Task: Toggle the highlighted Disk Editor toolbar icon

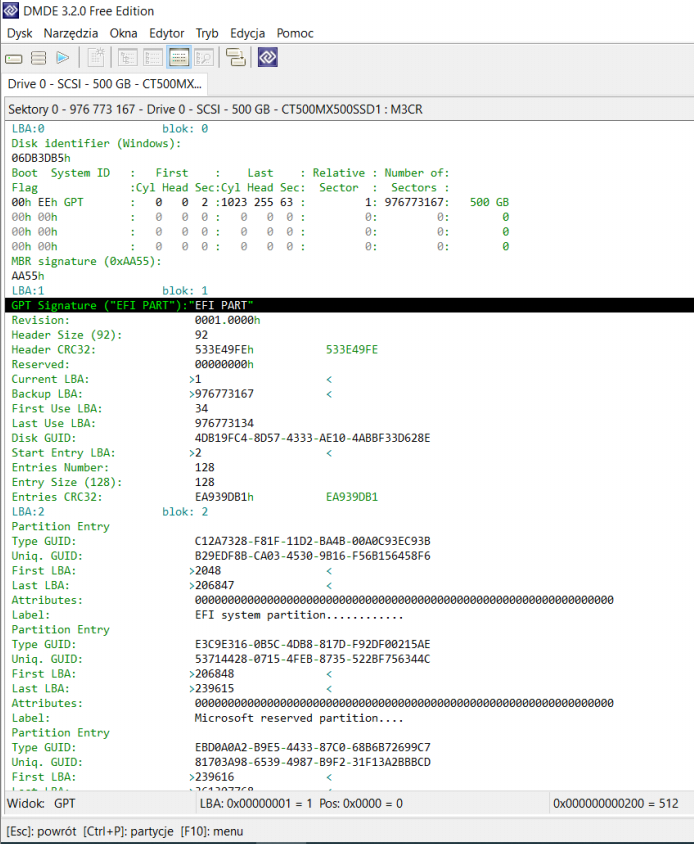Action: tap(179, 58)
